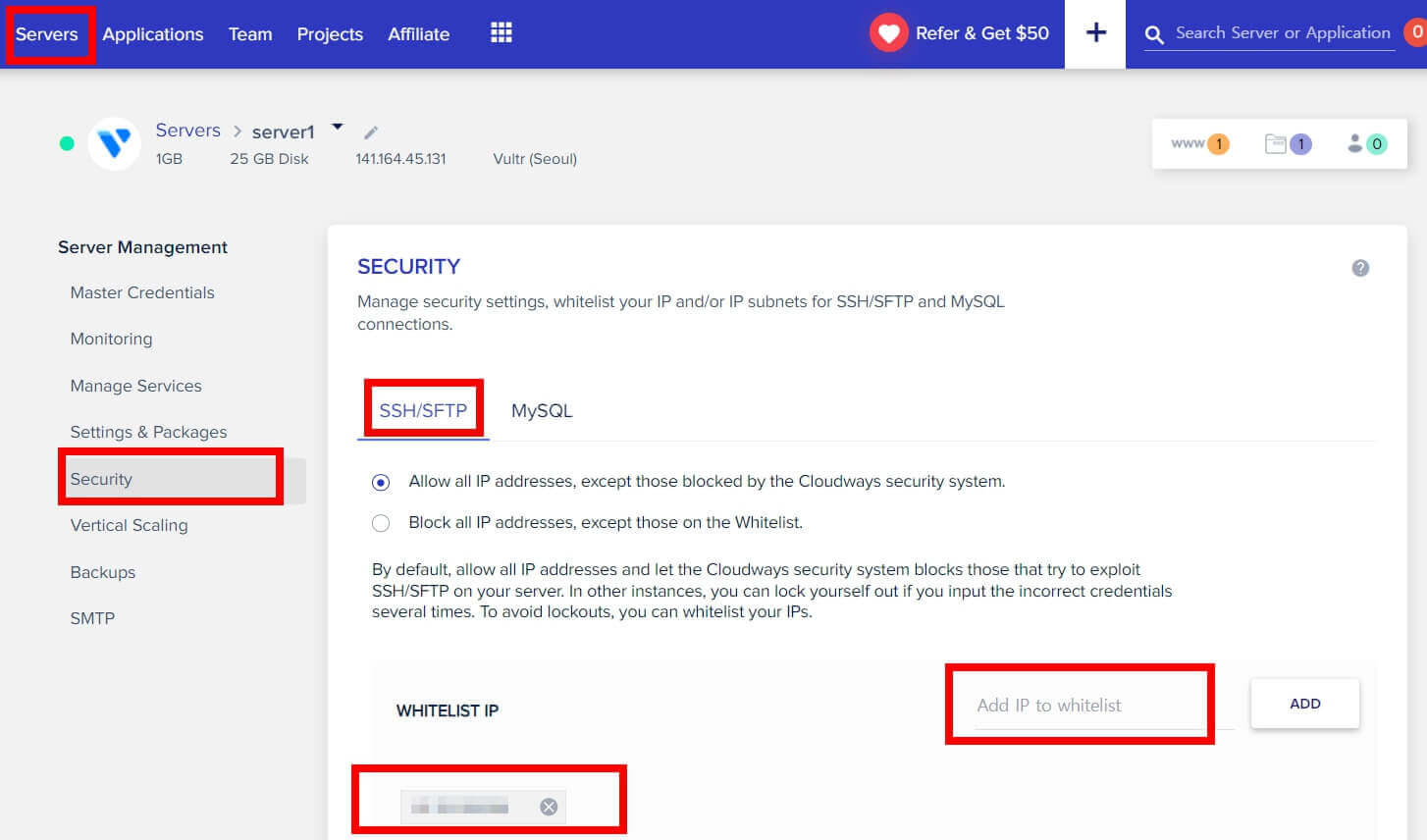Open Vertical Scaling in sidebar

tap(129, 525)
